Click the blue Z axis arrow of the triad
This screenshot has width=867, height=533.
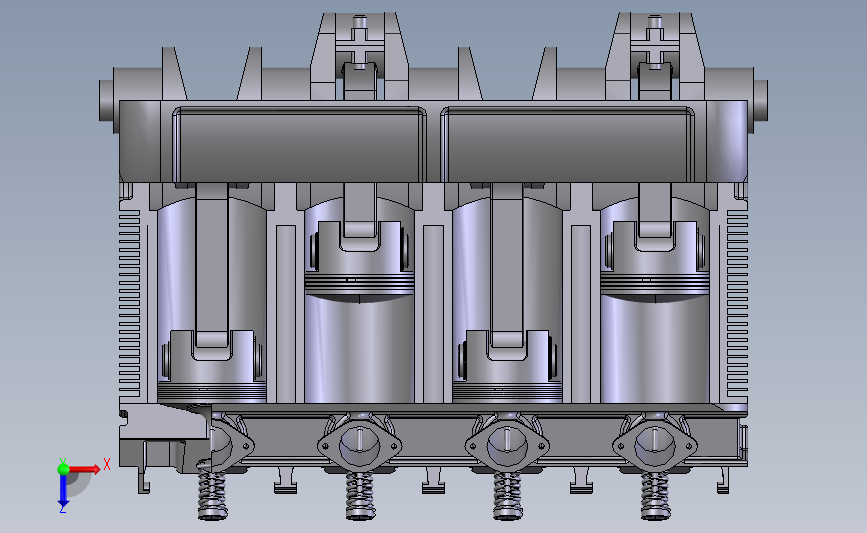pyautogui.click(x=63, y=490)
